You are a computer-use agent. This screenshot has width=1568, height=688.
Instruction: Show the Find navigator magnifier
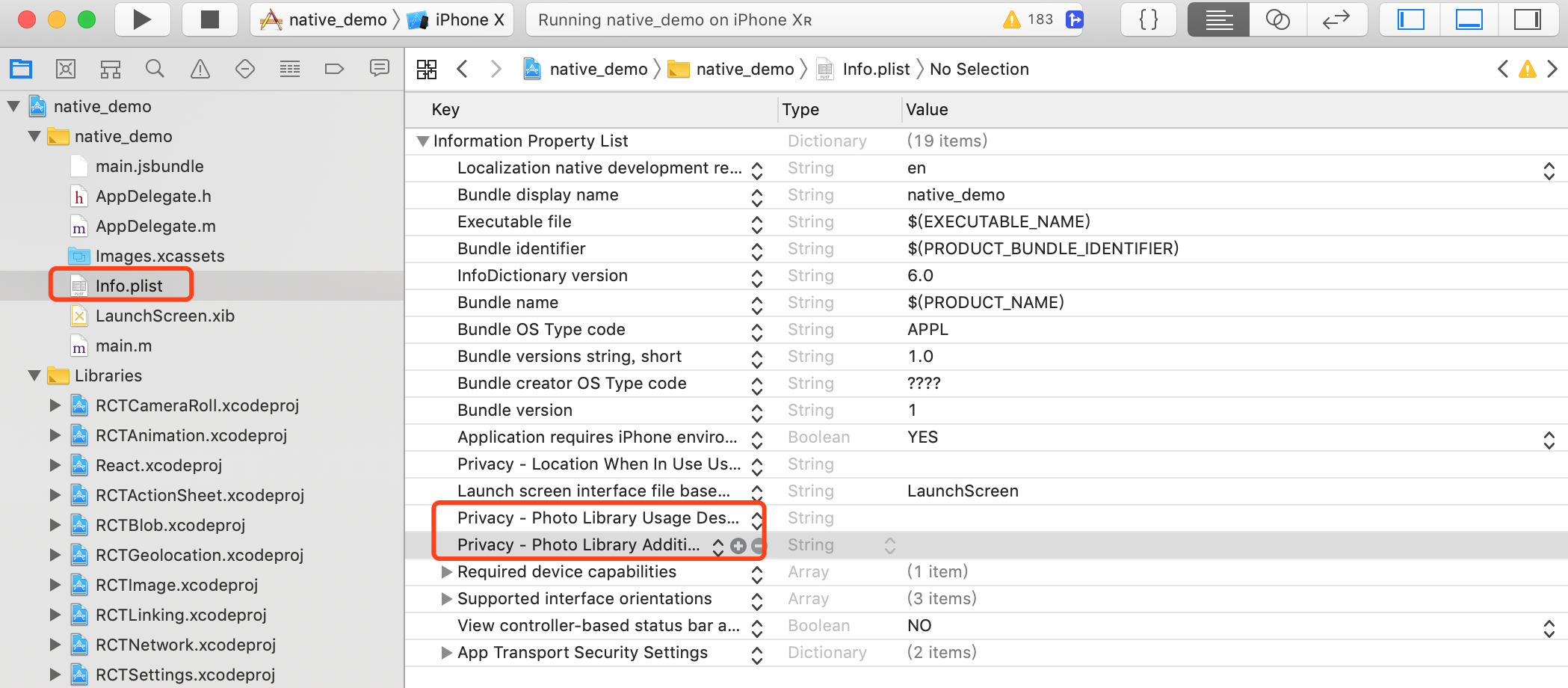click(155, 69)
